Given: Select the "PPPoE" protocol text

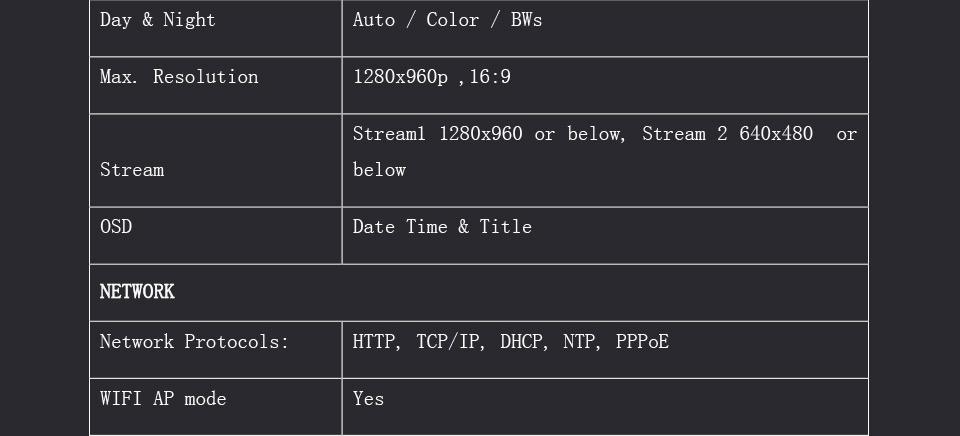Looking at the screenshot, I should coord(642,342).
